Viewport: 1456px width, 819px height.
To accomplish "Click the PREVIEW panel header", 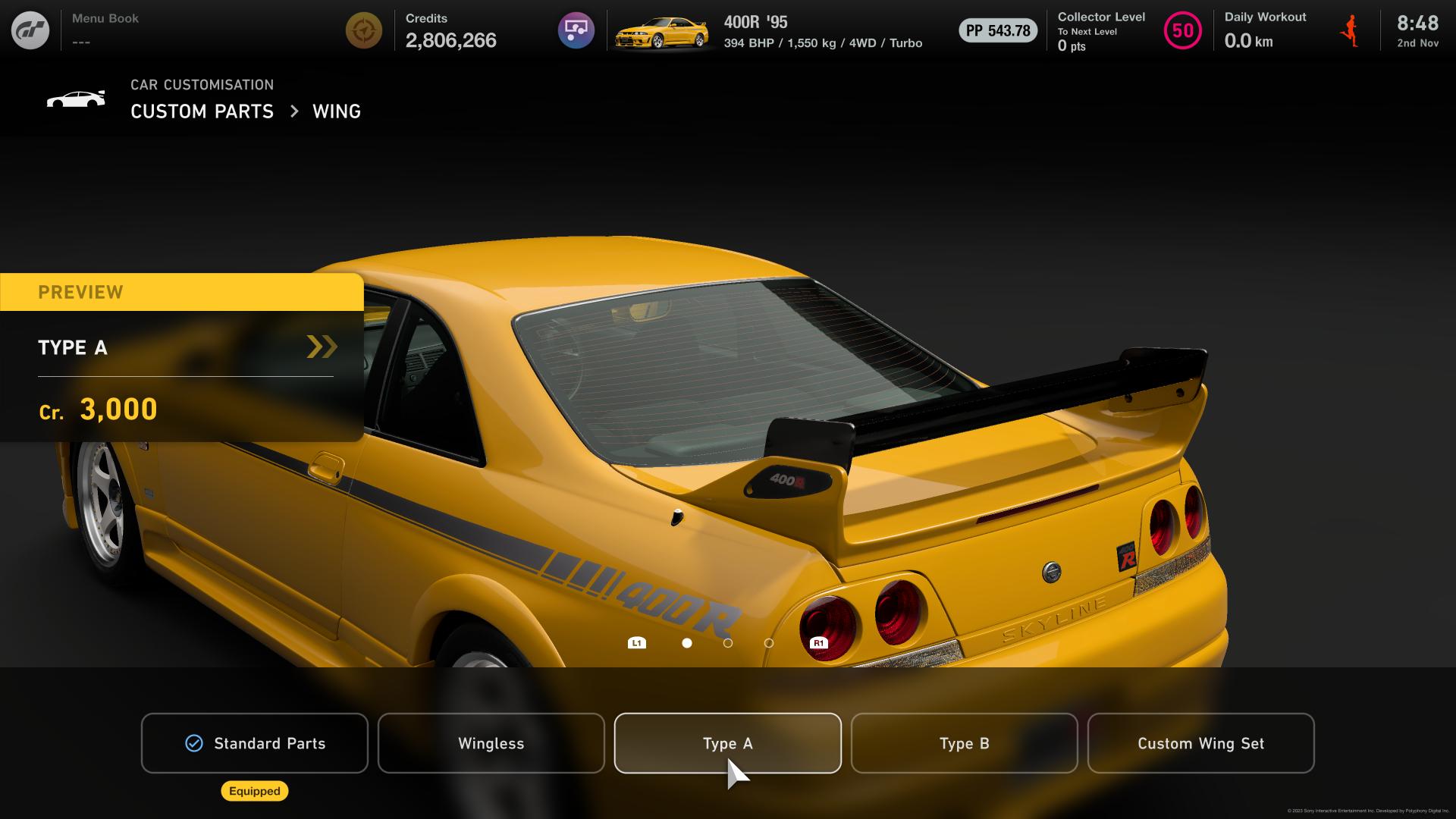I will [182, 292].
